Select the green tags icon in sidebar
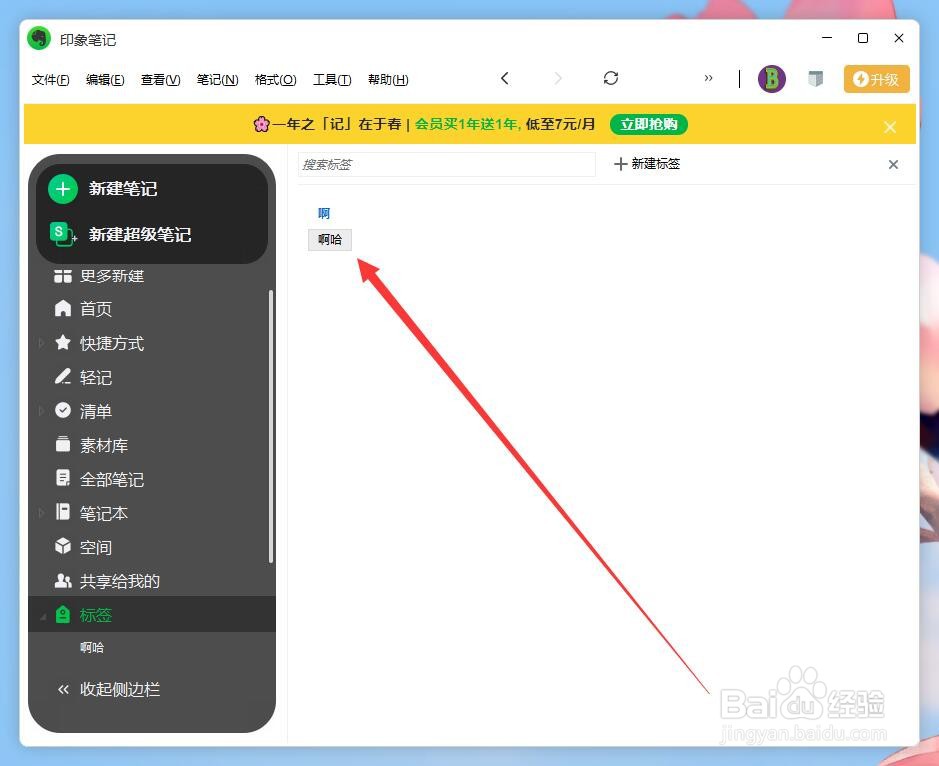This screenshot has height=766, width=939. tap(63, 614)
